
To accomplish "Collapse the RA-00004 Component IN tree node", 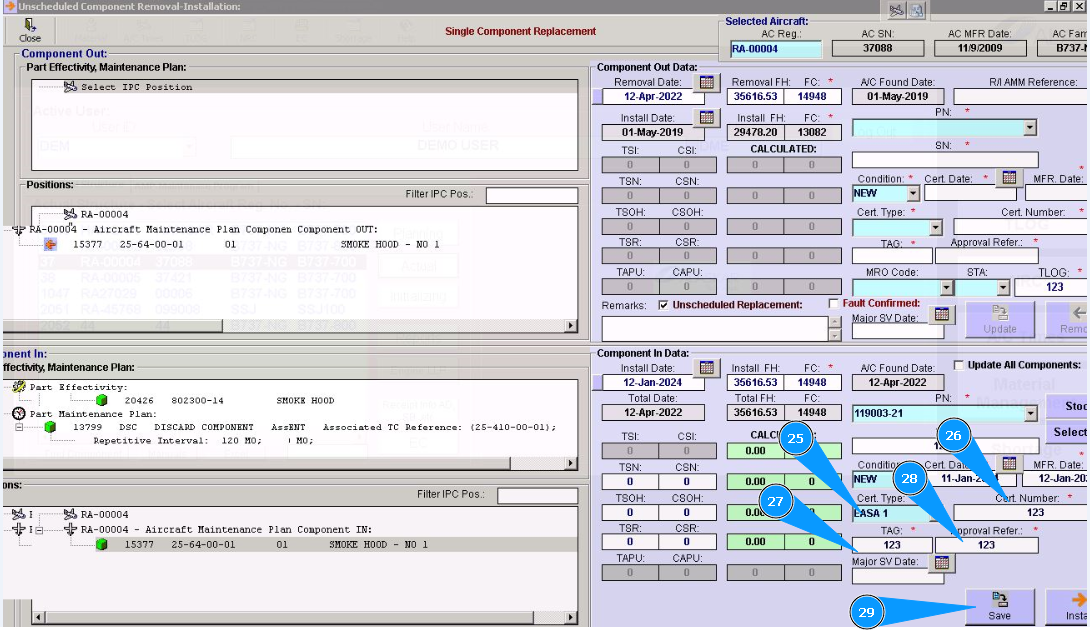I will click(x=40, y=530).
